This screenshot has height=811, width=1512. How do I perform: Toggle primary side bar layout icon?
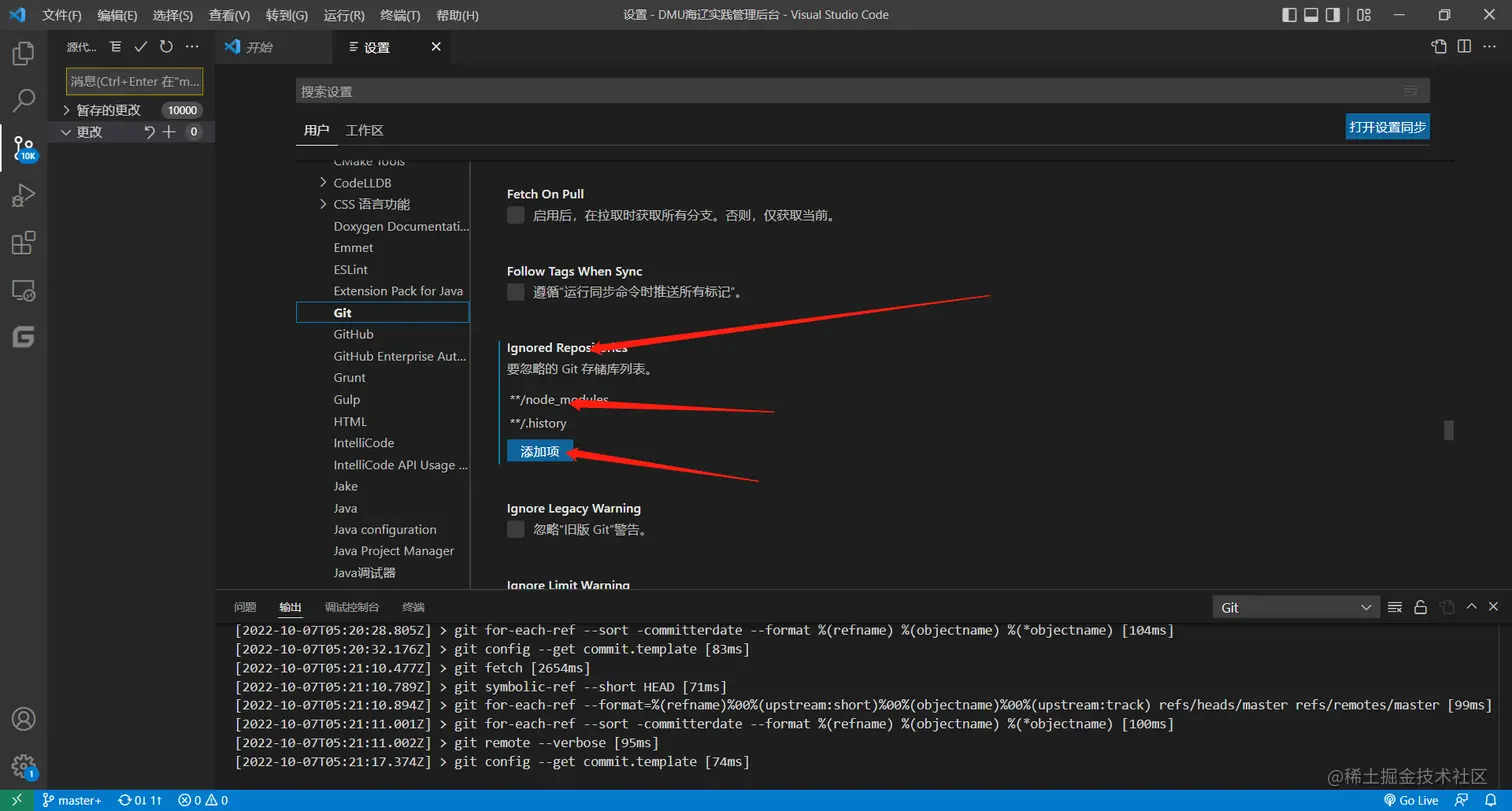tap(1288, 15)
